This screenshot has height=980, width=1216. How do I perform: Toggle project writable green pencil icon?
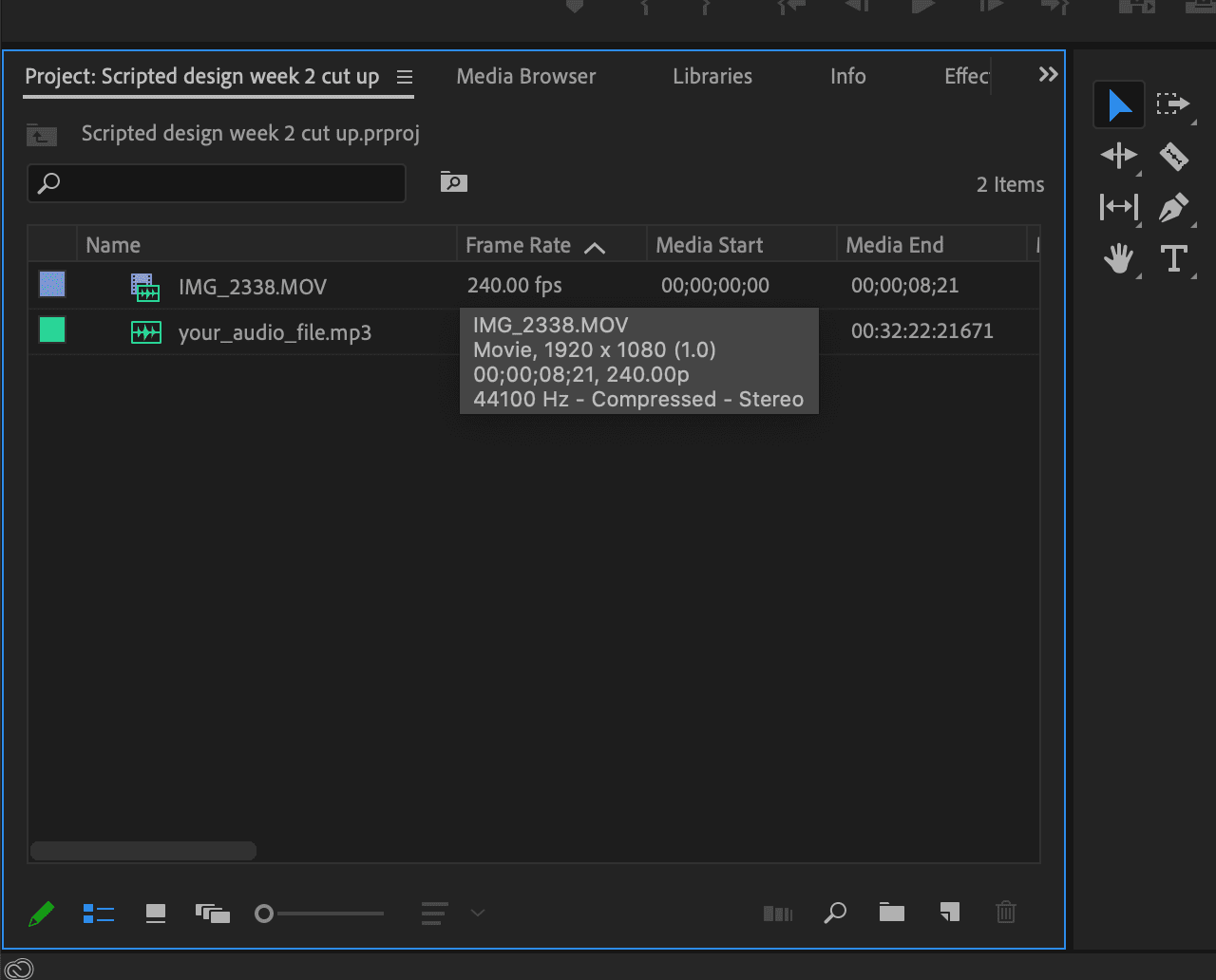pyautogui.click(x=41, y=914)
